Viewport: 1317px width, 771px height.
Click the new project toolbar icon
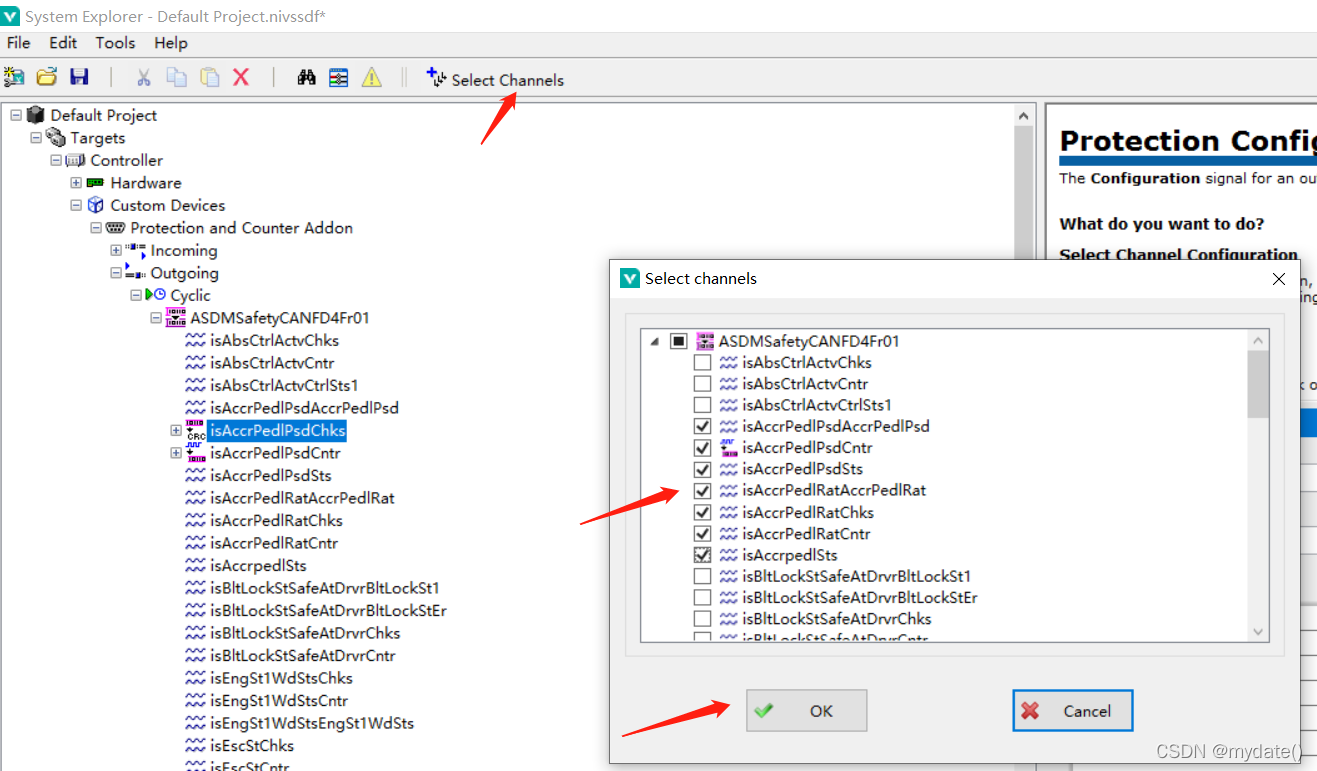14,77
